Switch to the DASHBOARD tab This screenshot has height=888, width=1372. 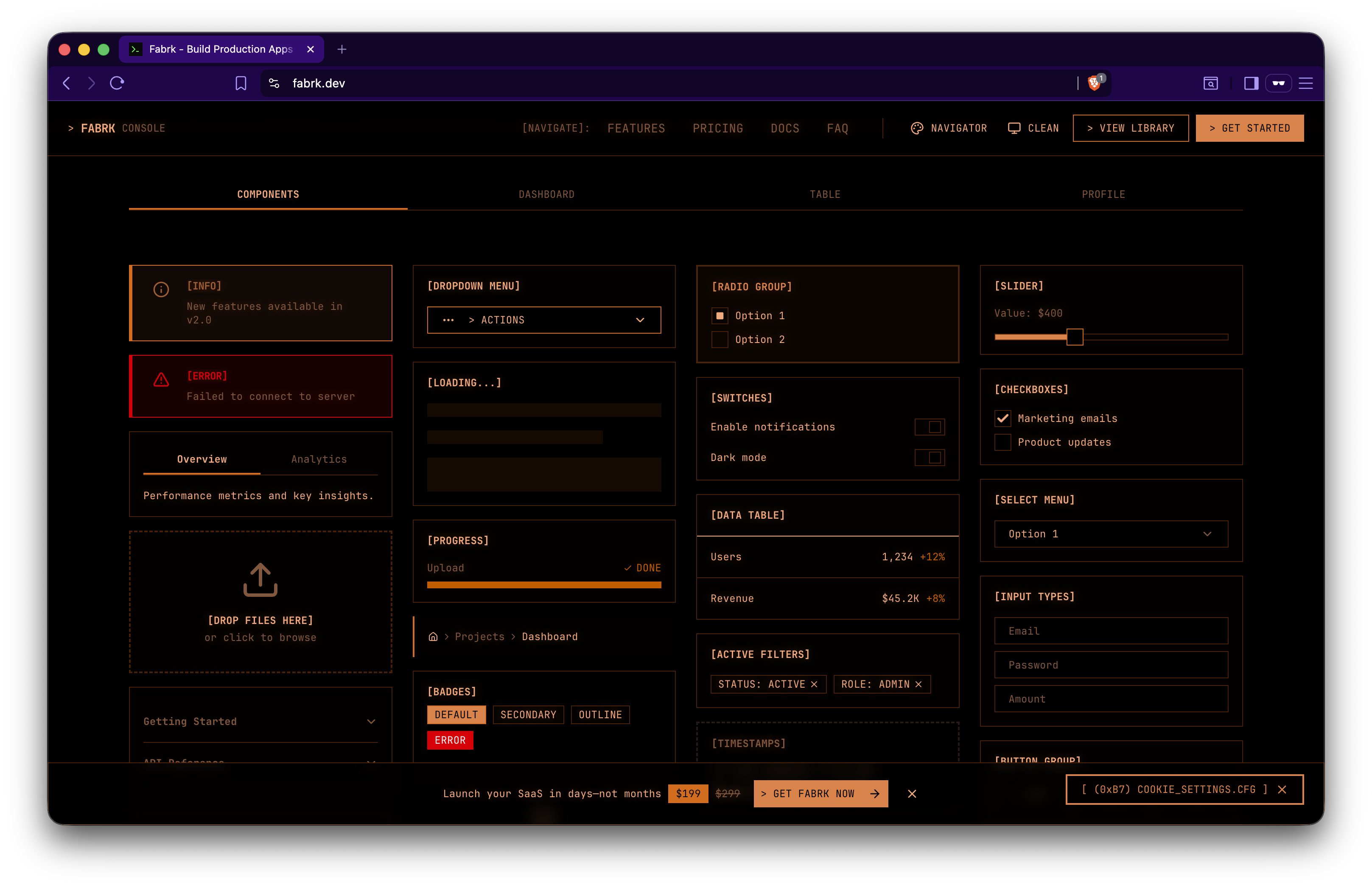point(546,194)
